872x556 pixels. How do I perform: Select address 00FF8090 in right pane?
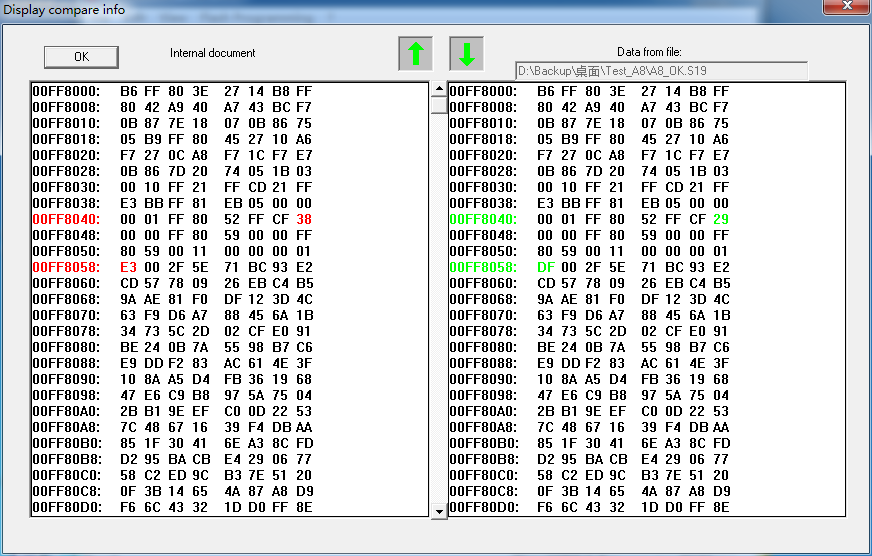pos(483,379)
